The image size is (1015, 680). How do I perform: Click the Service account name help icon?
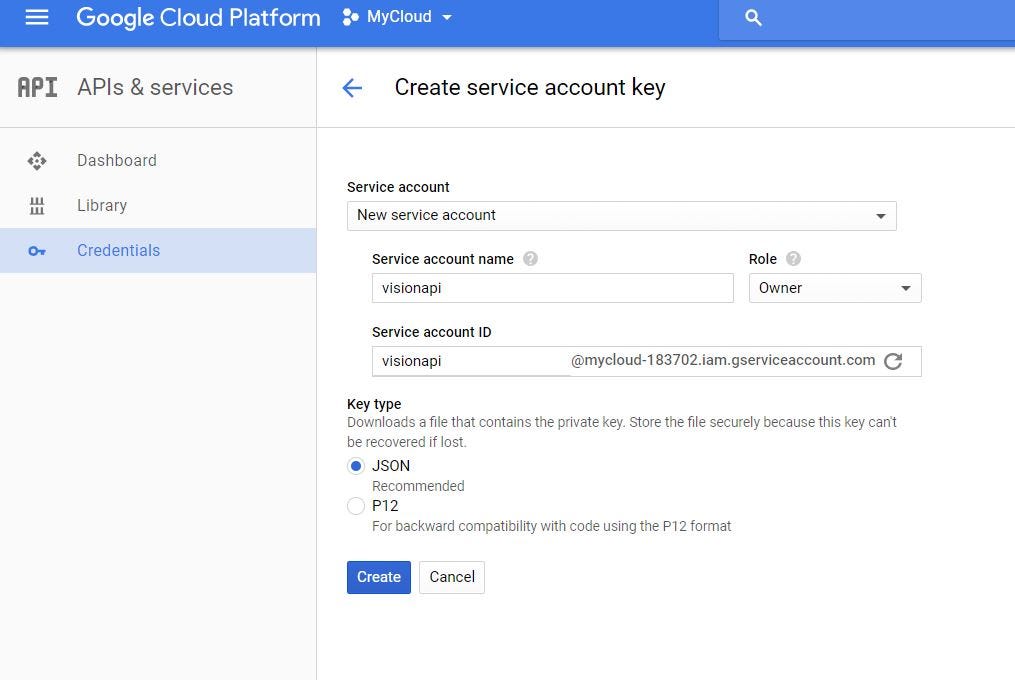click(531, 259)
